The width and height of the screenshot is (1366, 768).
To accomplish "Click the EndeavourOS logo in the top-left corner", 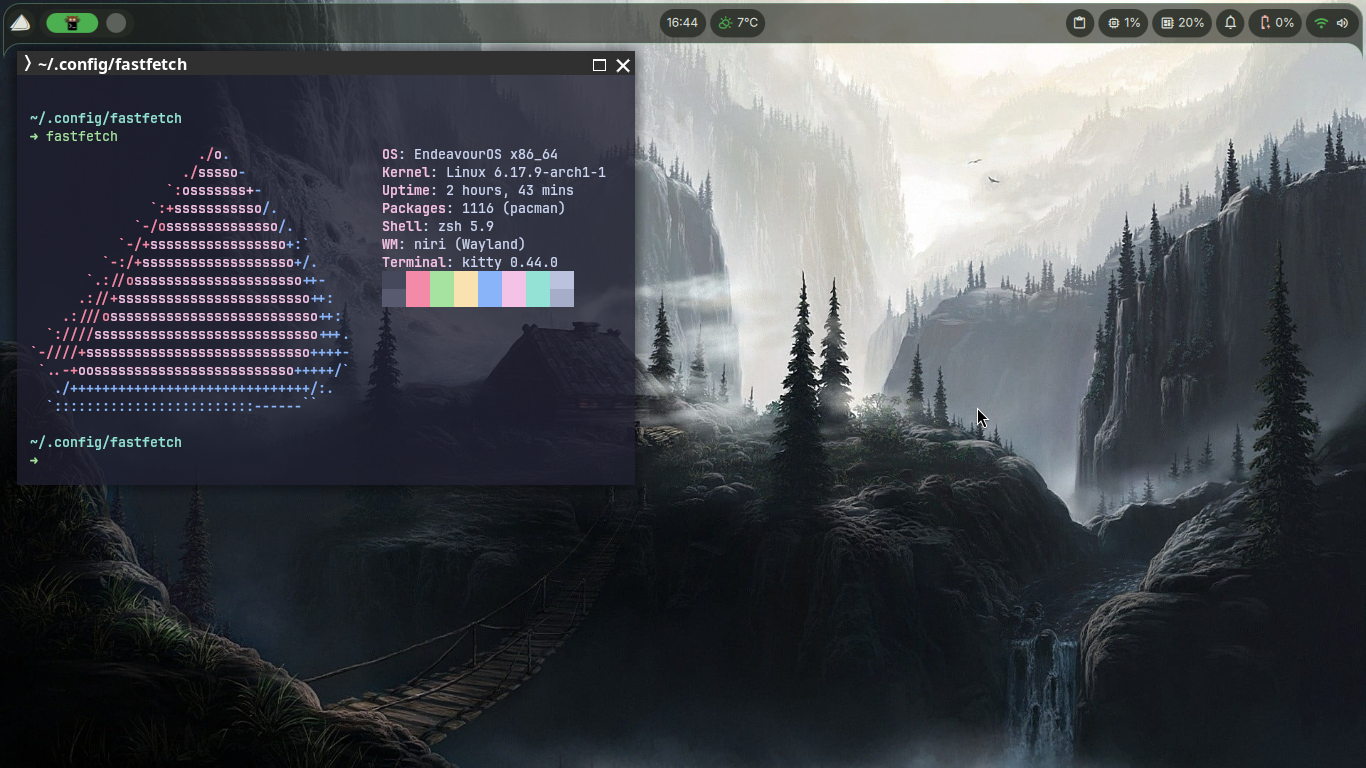I will 22,22.
